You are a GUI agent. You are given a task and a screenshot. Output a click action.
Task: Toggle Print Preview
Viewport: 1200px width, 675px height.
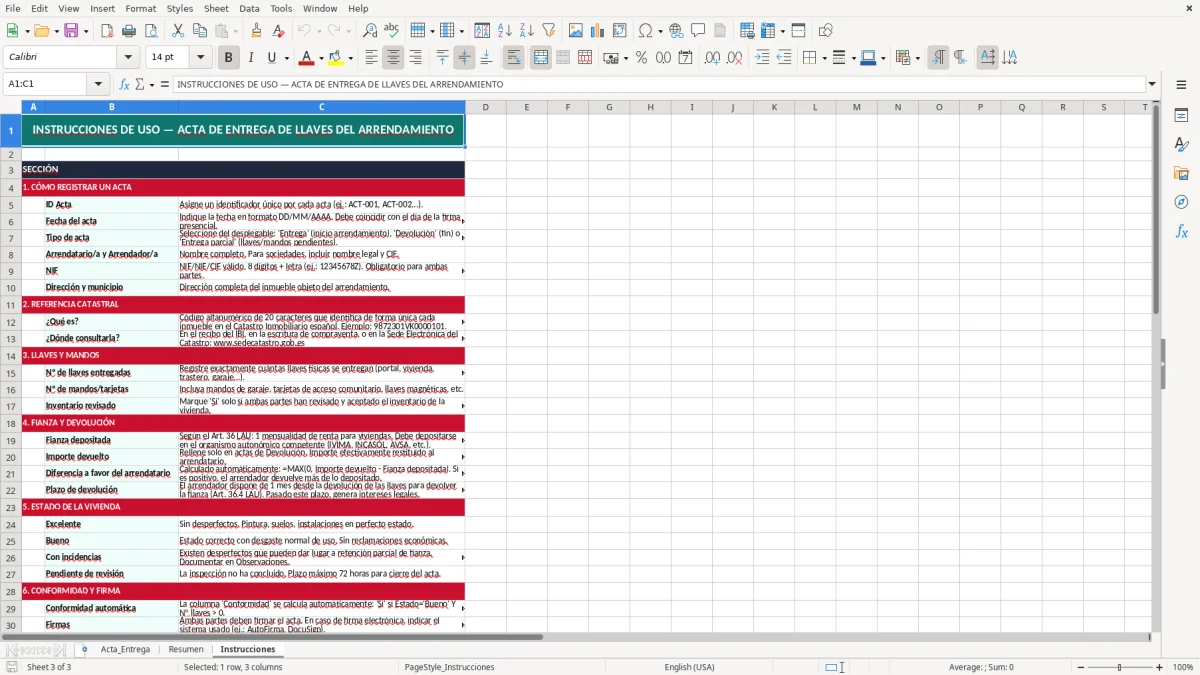tap(149, 31)
